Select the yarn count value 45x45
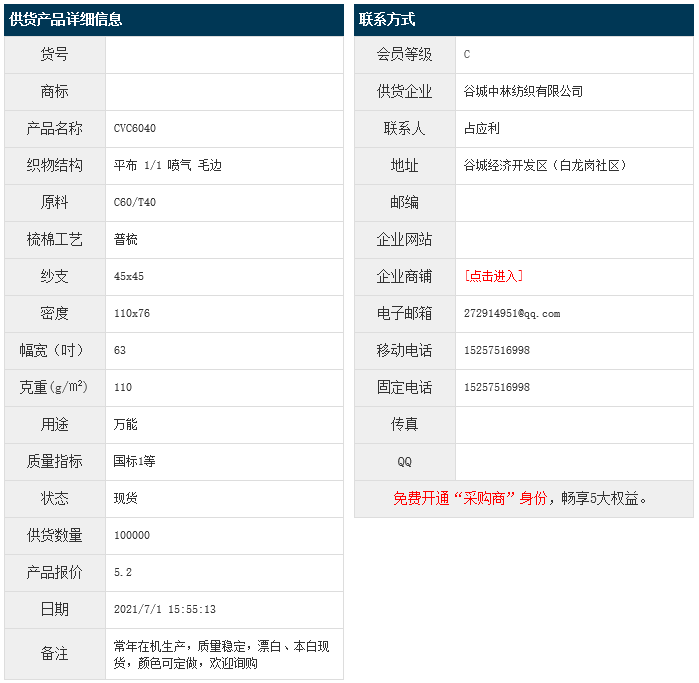 (x=129, y=277)
